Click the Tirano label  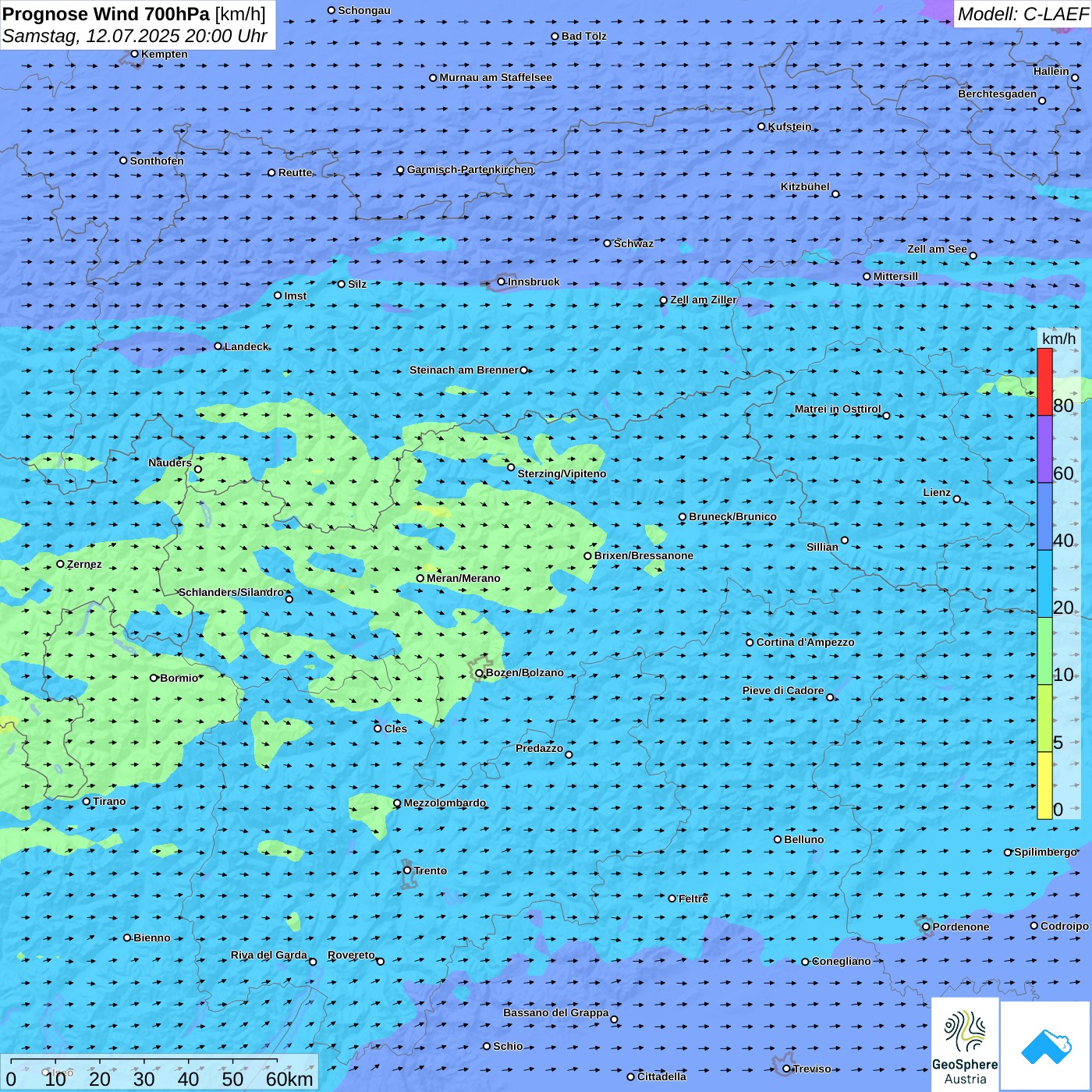pos(109,801)
